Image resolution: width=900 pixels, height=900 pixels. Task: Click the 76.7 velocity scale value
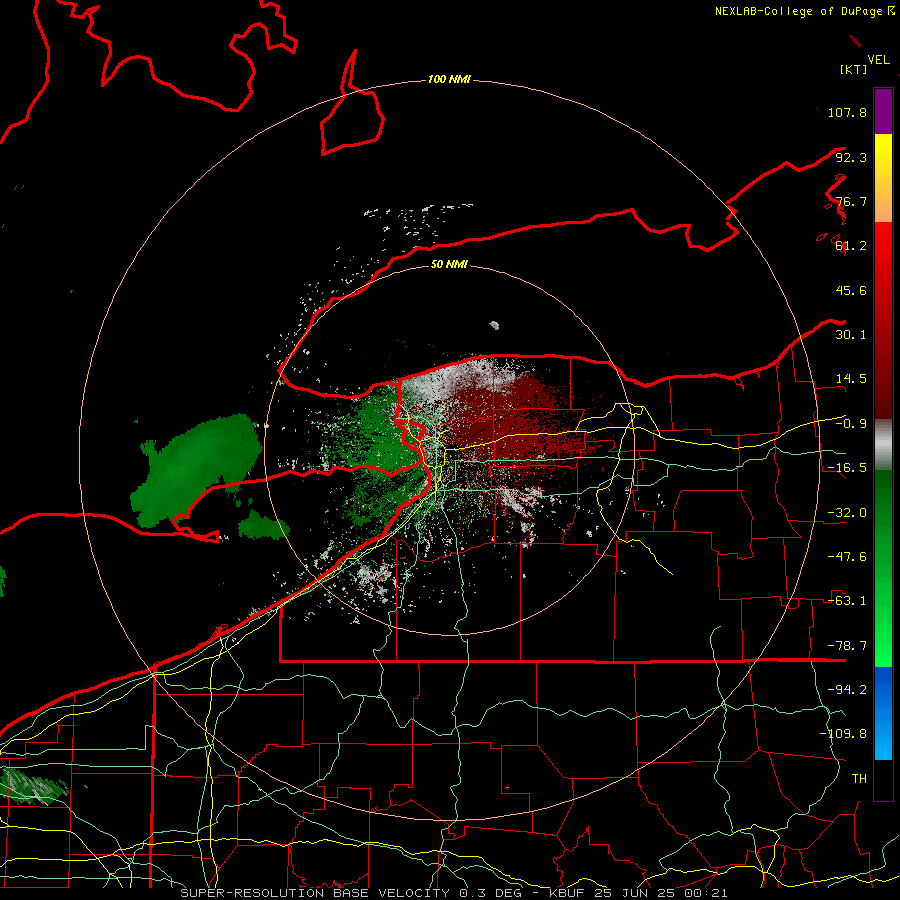(851, 201)
